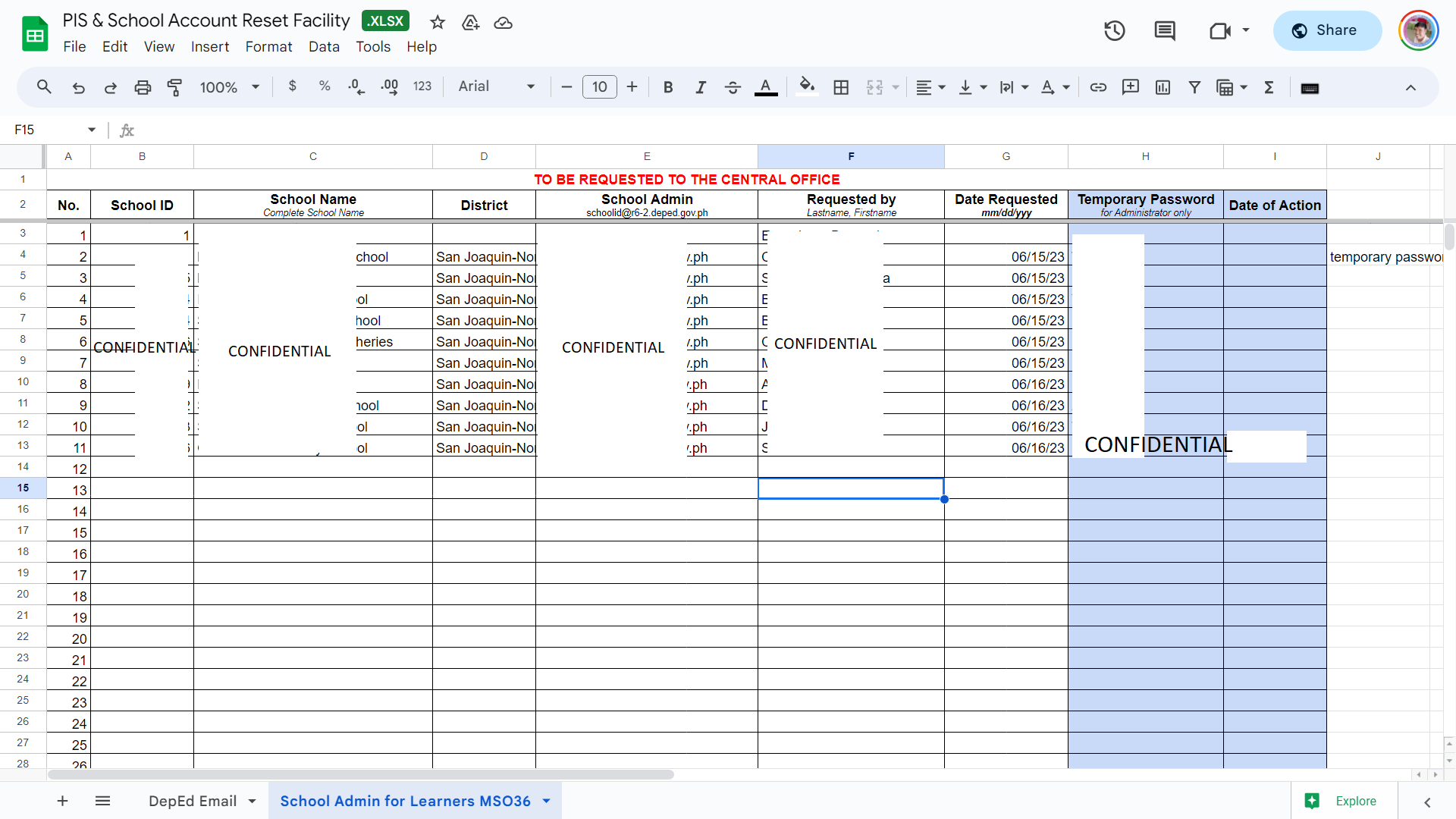Toggle italic formatting
The height and width of the screenshot is (819, 1456).
tap(701, 87)
